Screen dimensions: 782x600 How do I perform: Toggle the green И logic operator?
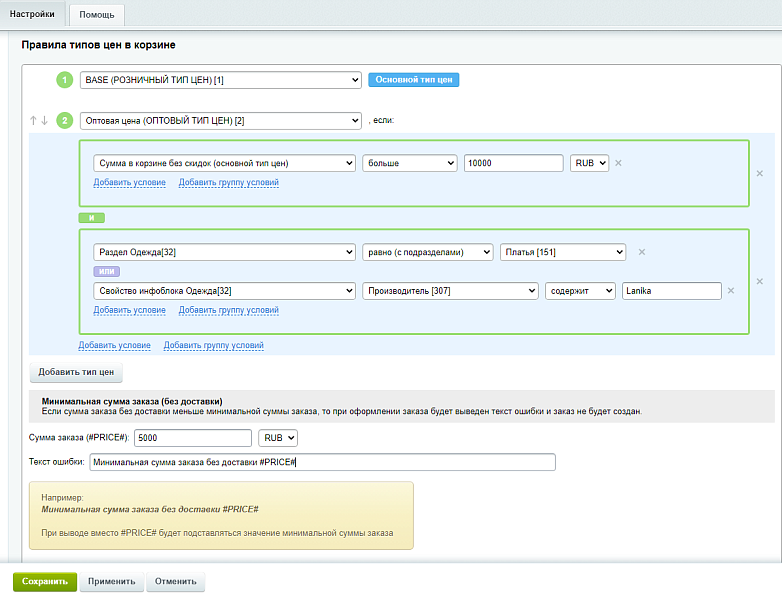pos(92,217)
